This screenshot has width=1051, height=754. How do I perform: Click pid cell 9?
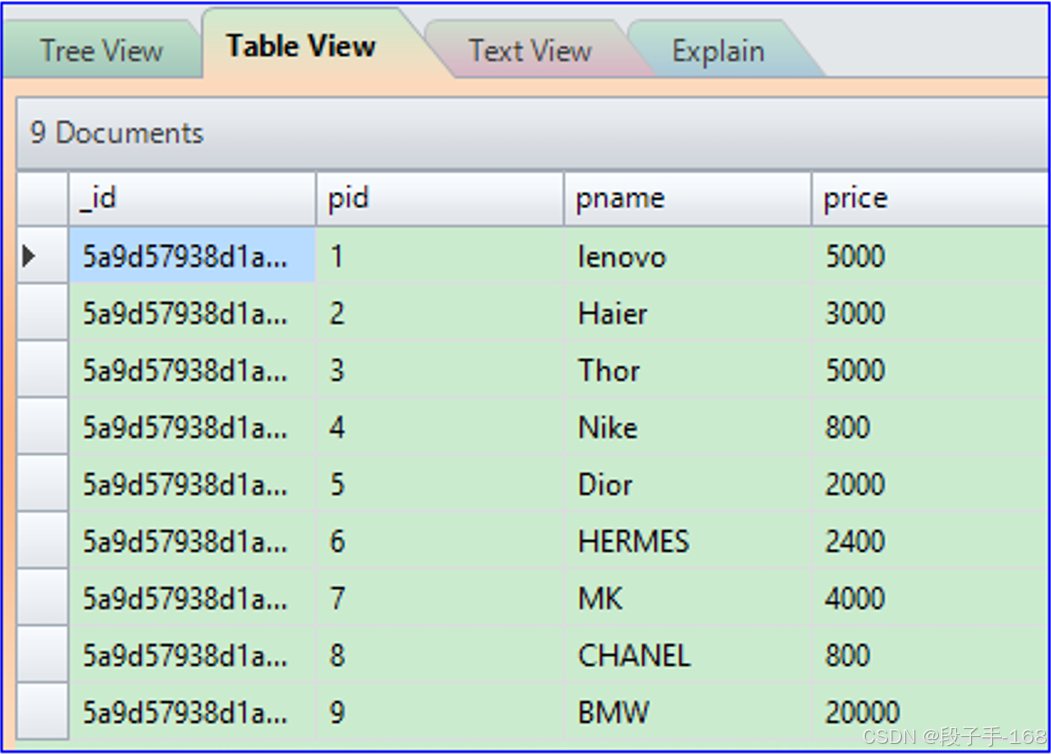point(440,711)
